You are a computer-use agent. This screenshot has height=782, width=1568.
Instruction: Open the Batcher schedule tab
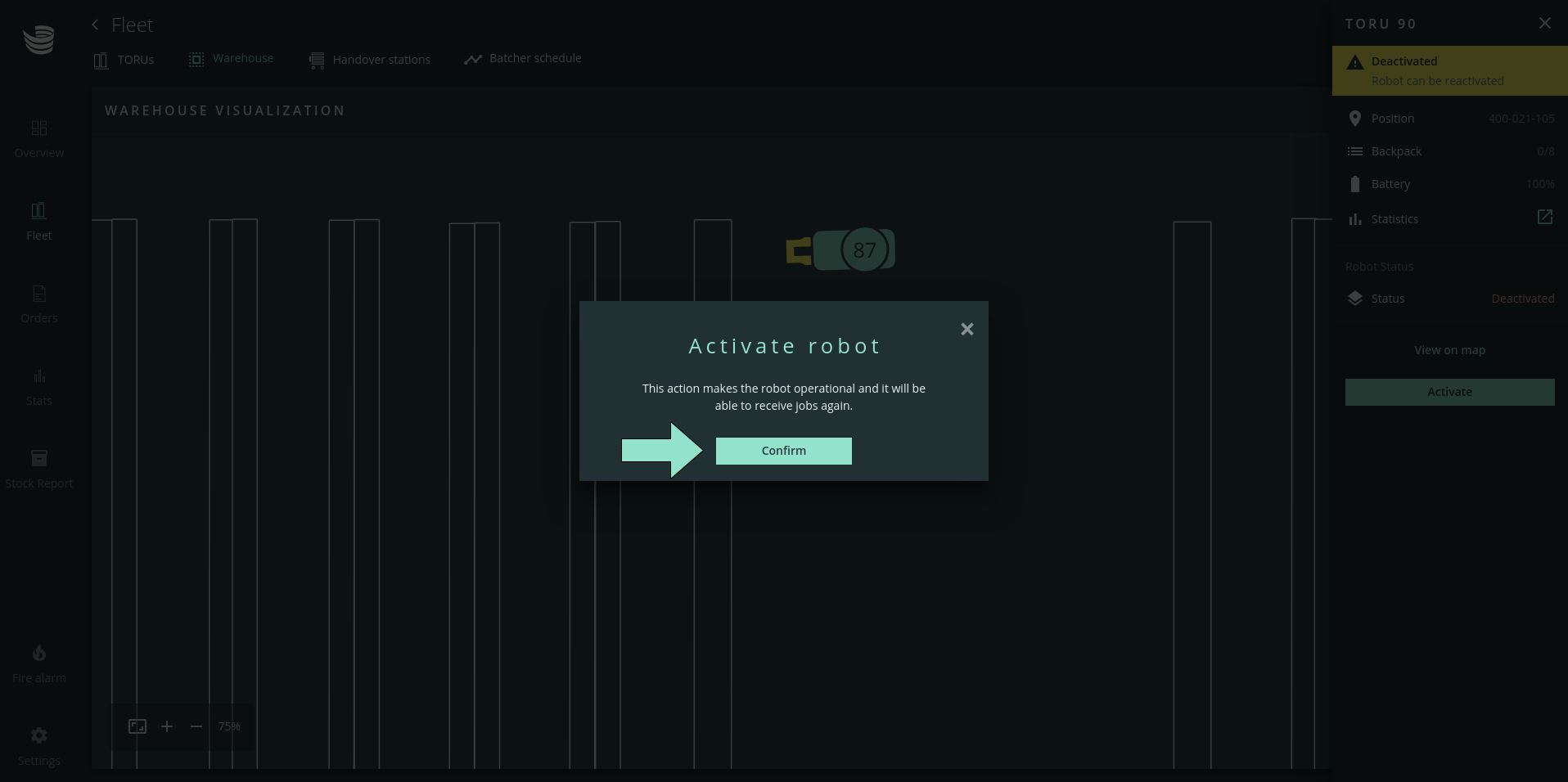point(523,59)
